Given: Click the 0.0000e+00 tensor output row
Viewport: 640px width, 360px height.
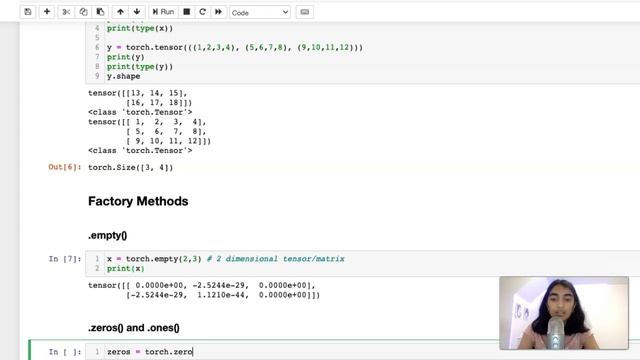Looking at the screenshot, I should coord(202,285).
